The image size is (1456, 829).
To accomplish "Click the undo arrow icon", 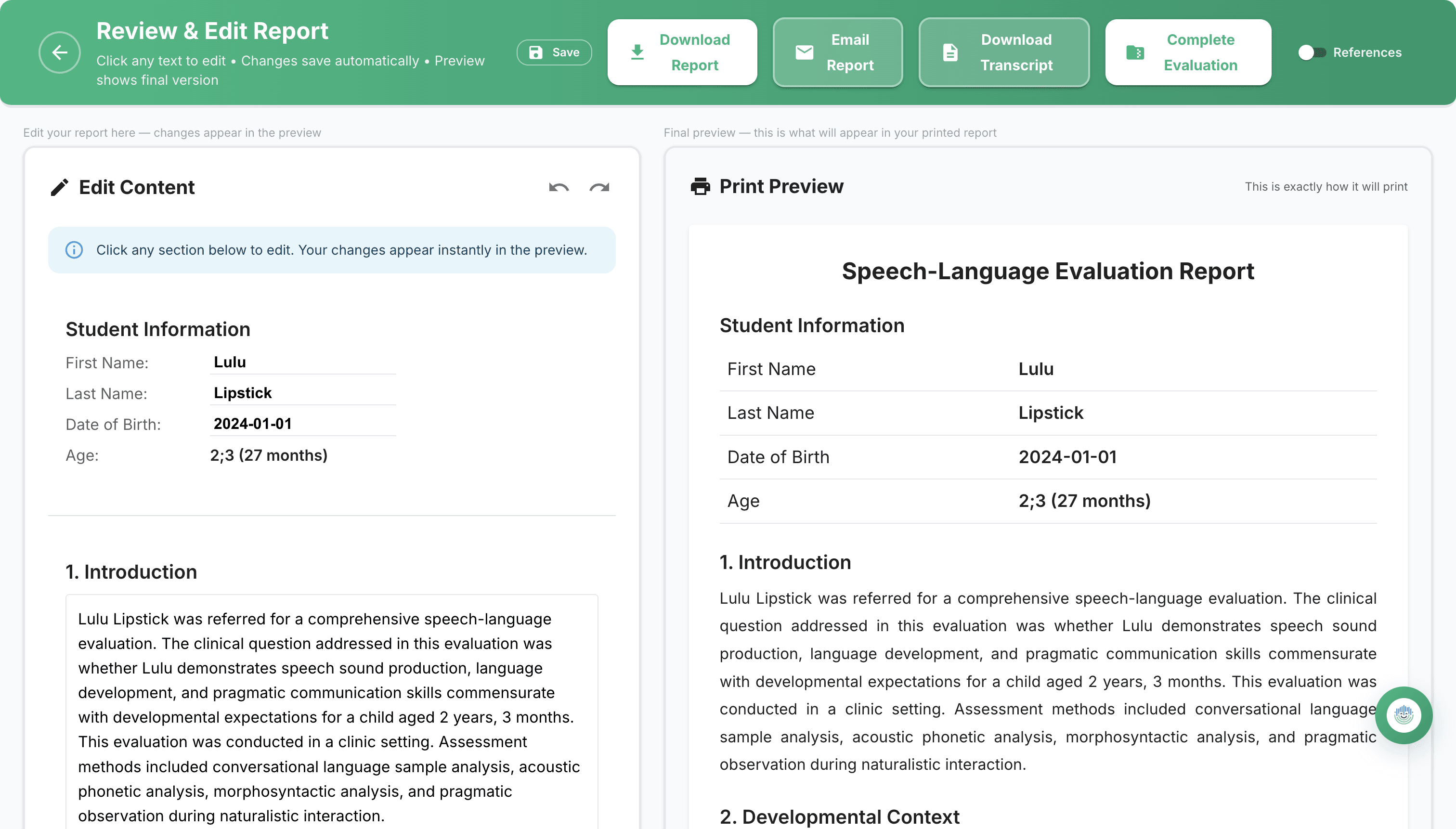I will coord(559,187).
